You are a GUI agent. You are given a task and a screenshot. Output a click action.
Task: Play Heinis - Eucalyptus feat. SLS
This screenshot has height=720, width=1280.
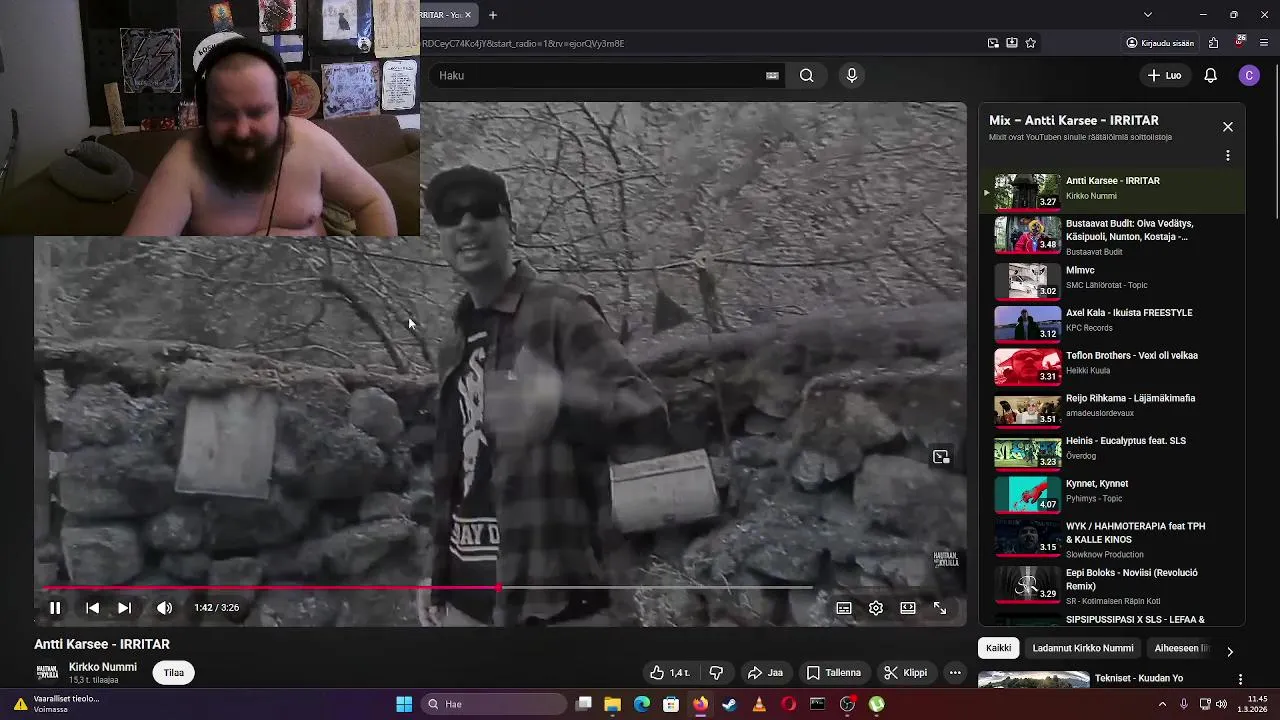(1110, 451)
